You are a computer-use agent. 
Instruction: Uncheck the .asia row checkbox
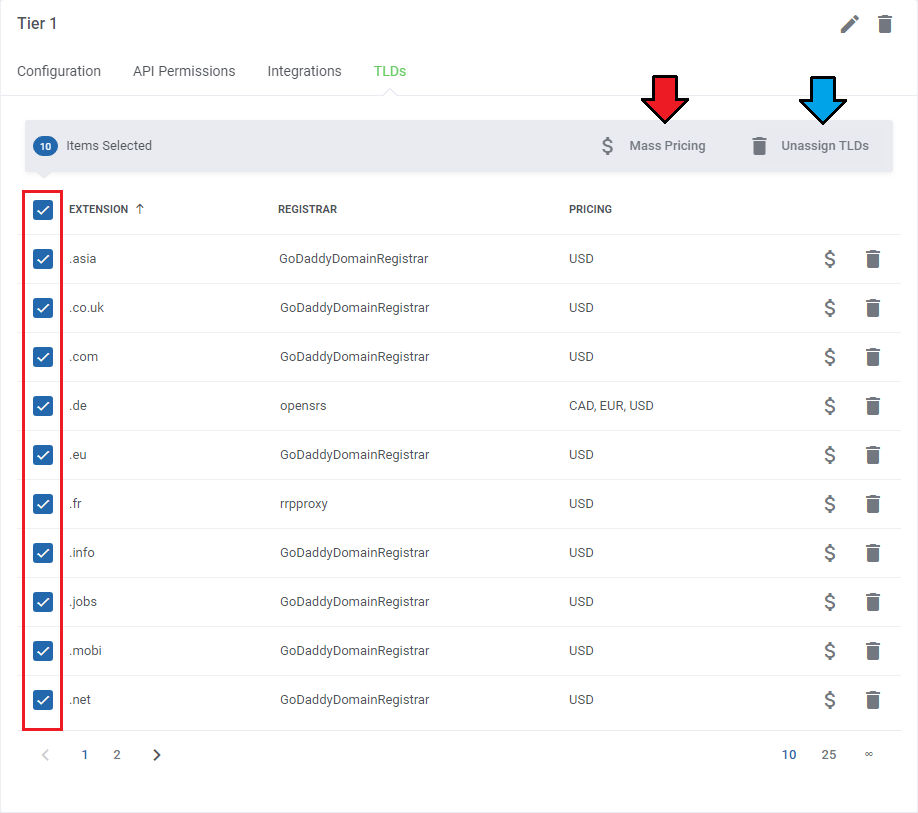pos(43,259)
